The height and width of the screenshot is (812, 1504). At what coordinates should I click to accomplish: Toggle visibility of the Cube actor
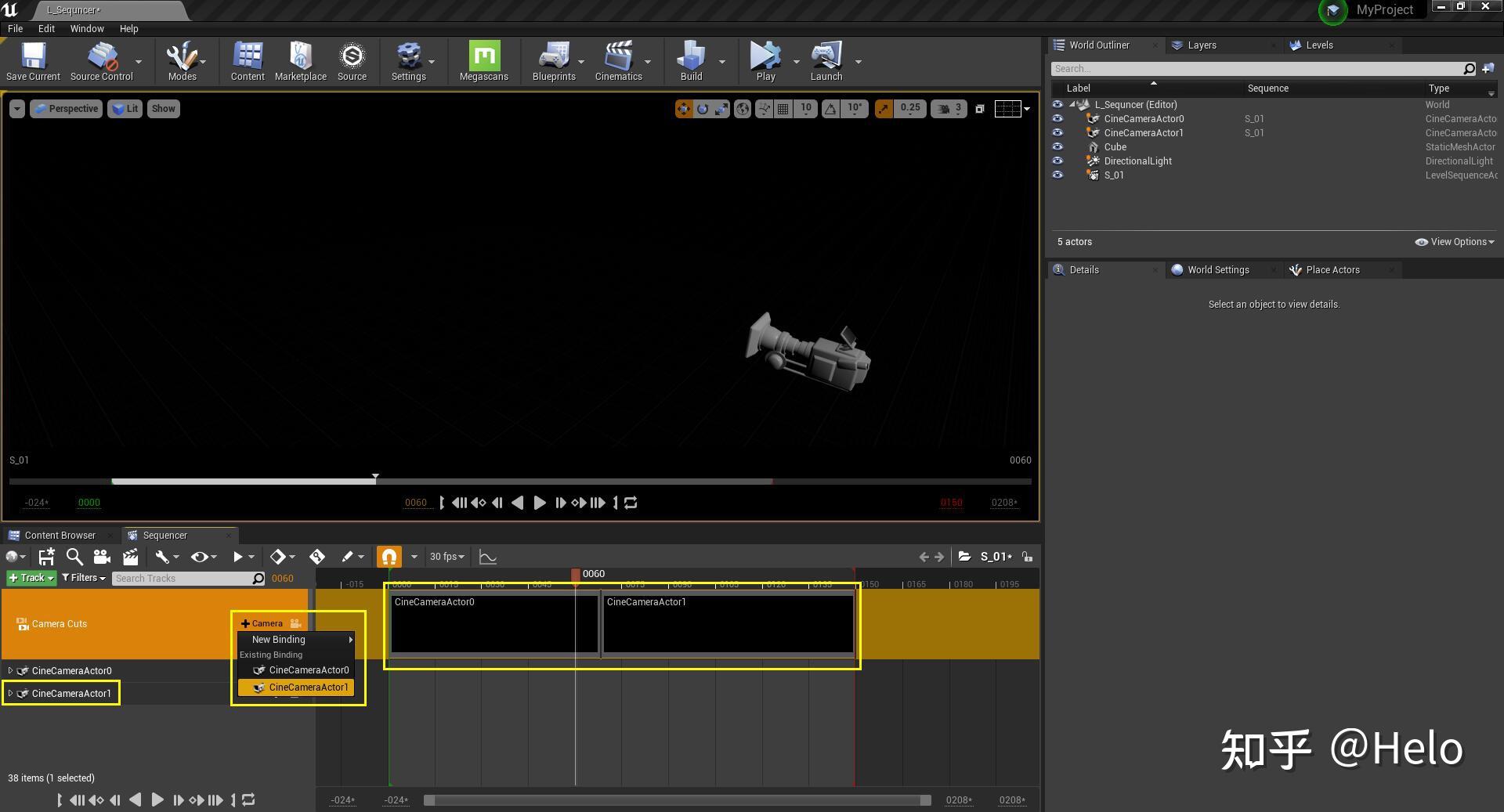point(1058,146)
